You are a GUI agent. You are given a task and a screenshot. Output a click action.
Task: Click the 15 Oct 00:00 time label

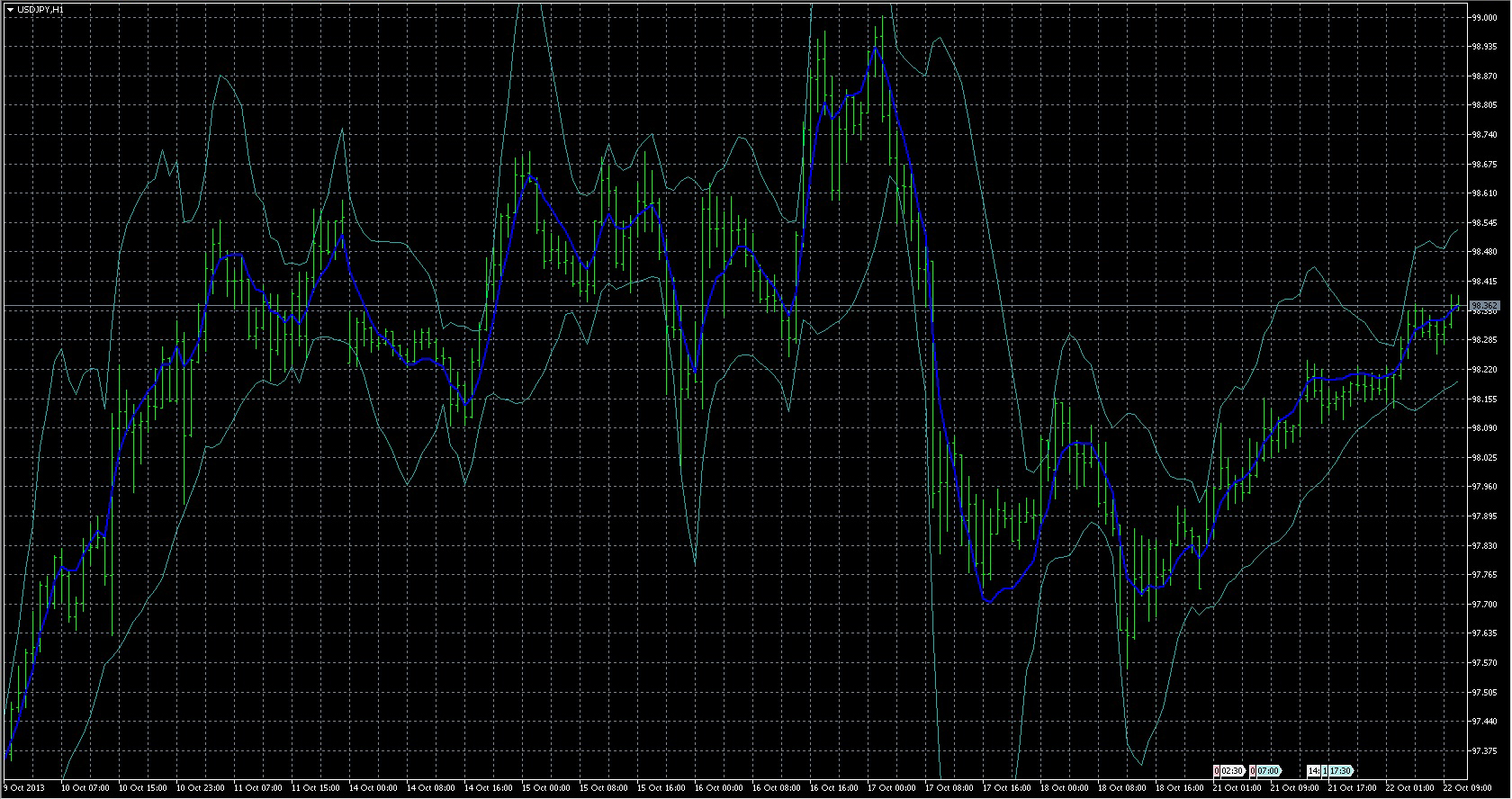click(546, 788)
